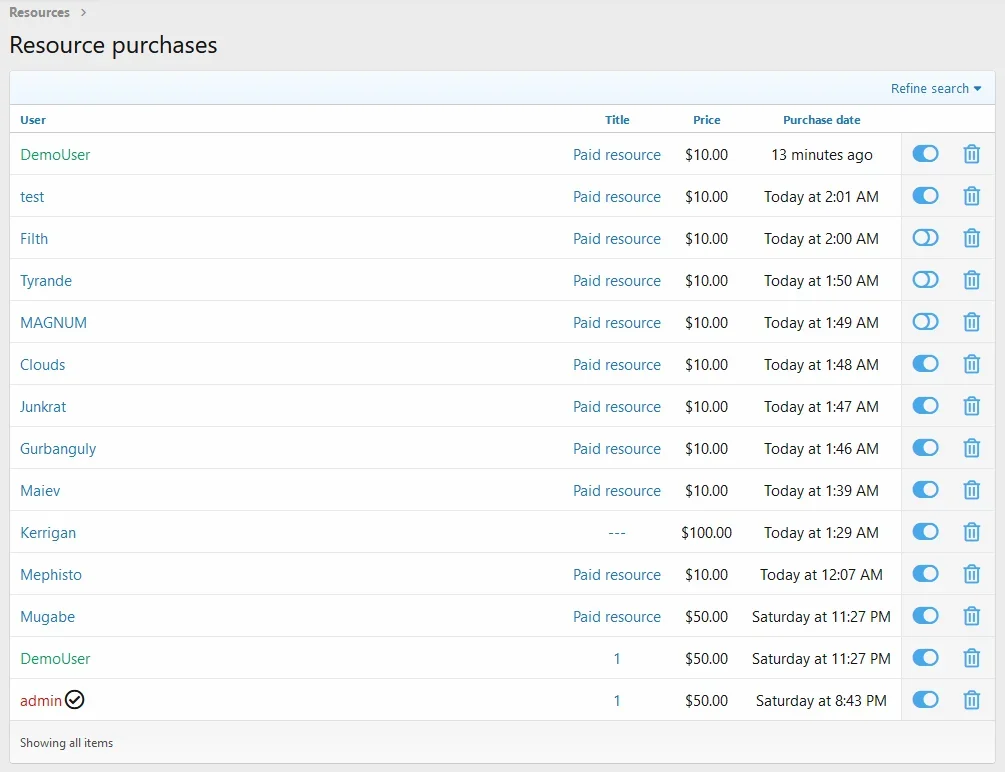1005x772 pixels.
Task: Sort table by Purchase date column
Action: pos(821,120)
